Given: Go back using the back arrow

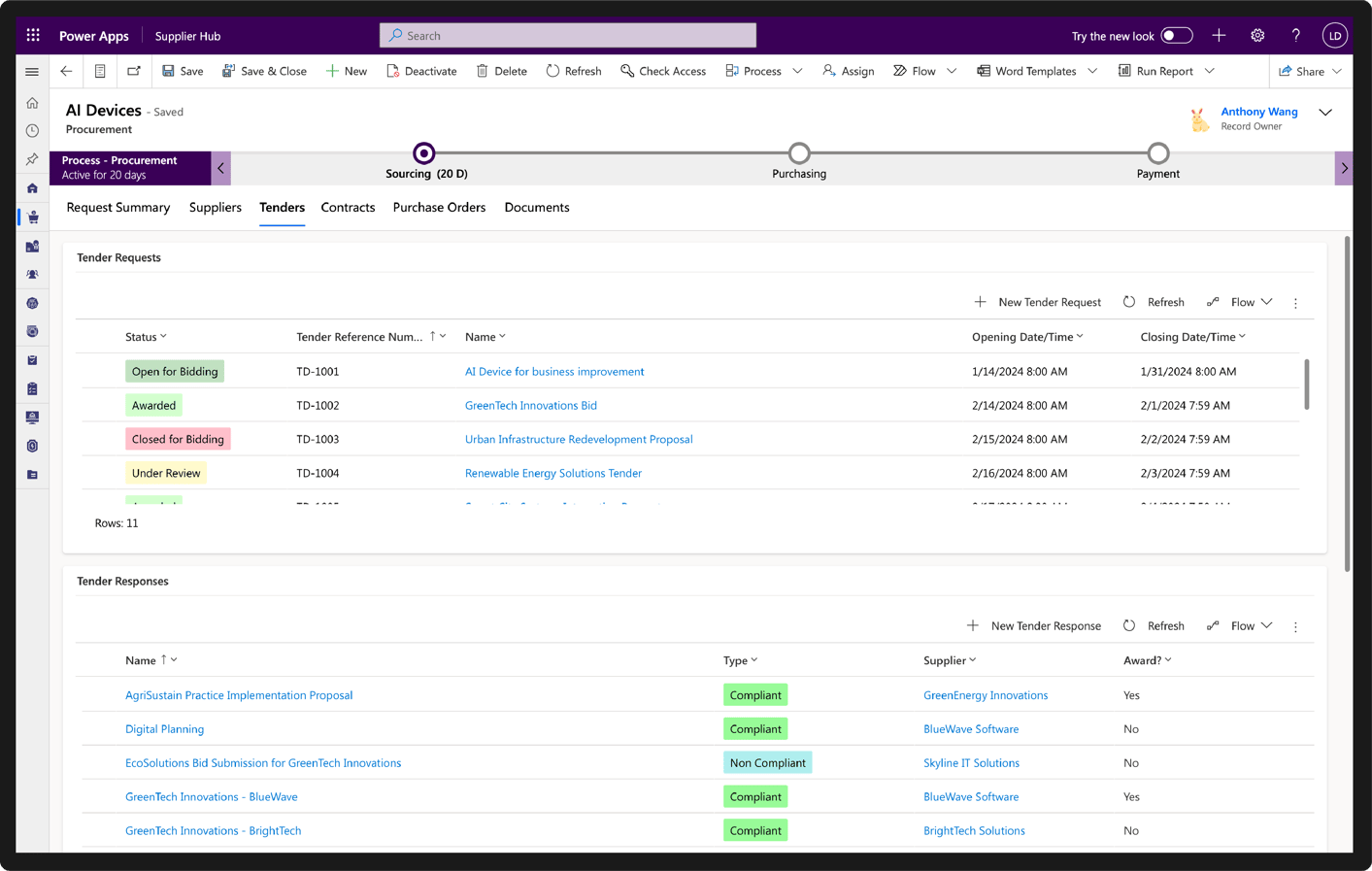Looking at the screenshot, I should (66, 71).
